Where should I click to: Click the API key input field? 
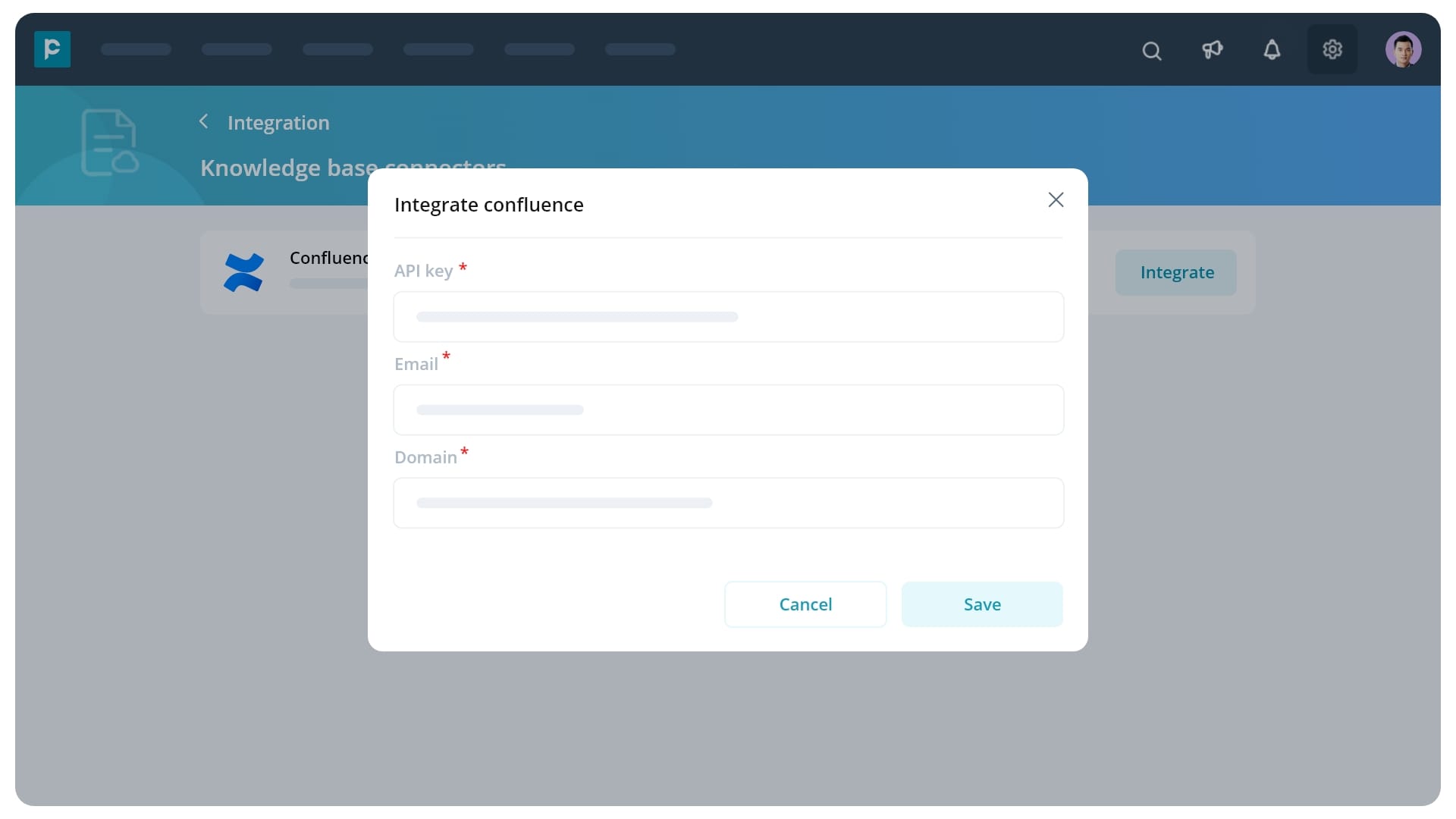tap(727, 316)
